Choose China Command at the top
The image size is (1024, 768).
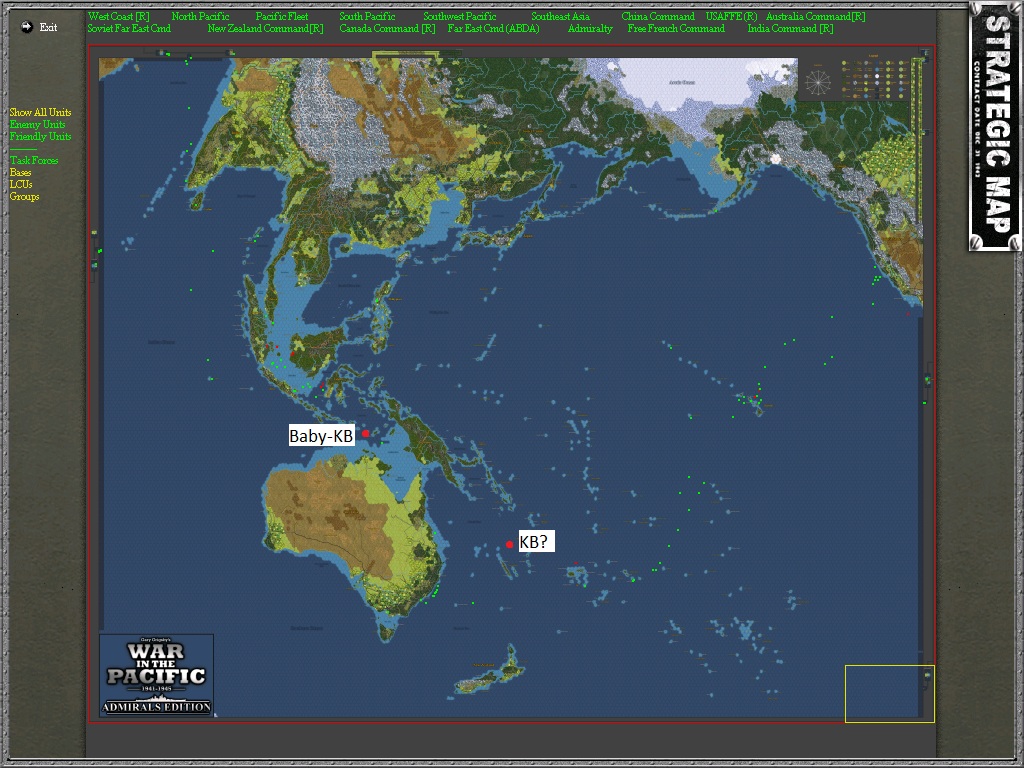coord(658,16)
